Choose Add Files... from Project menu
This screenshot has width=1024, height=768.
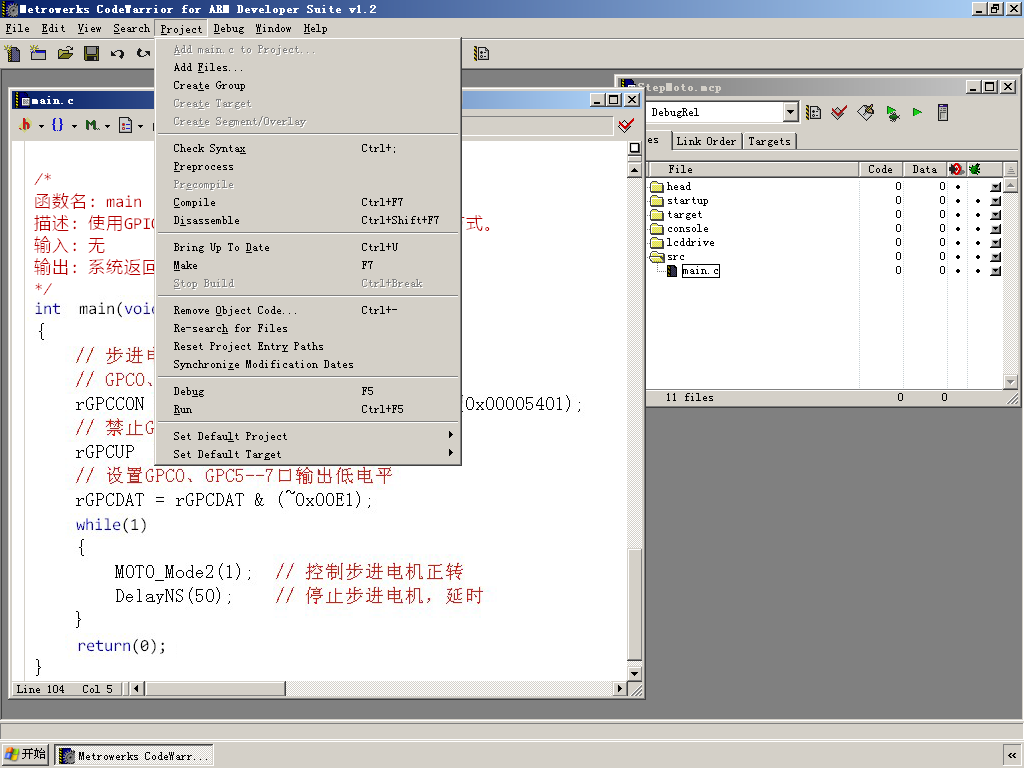[308, 67]
